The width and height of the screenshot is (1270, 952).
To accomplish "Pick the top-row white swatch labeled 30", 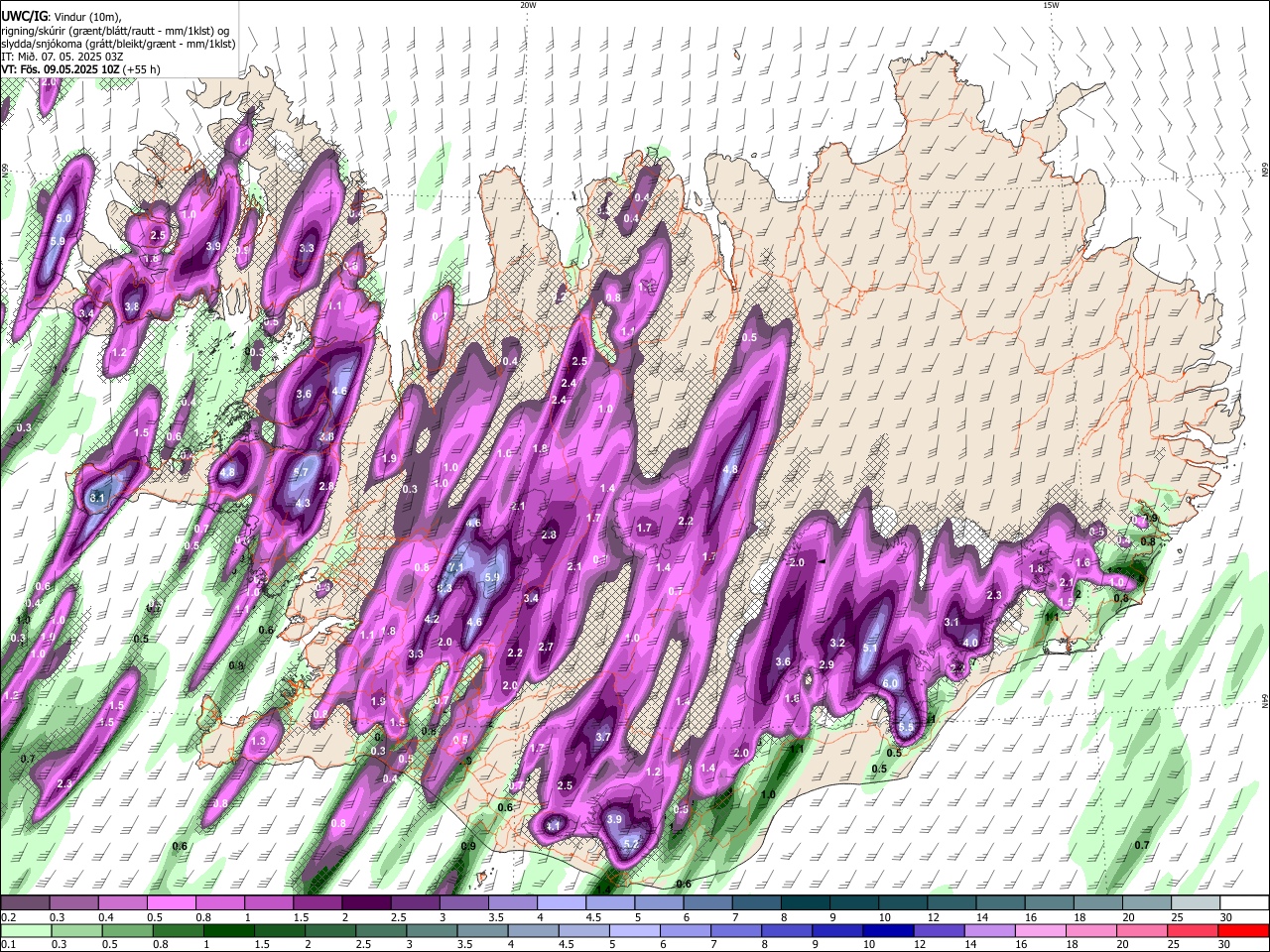I will [1245, 902].
